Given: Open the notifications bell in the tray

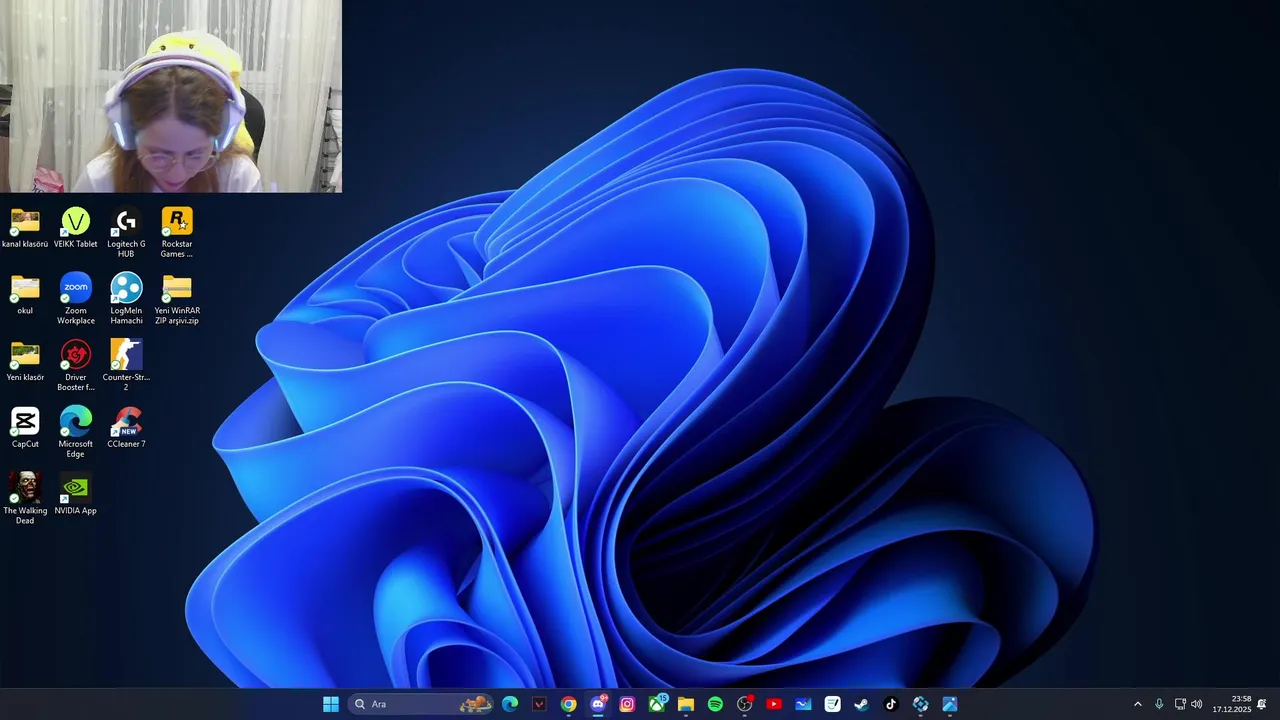Looking at the screenshot, I should [1262, 704].
